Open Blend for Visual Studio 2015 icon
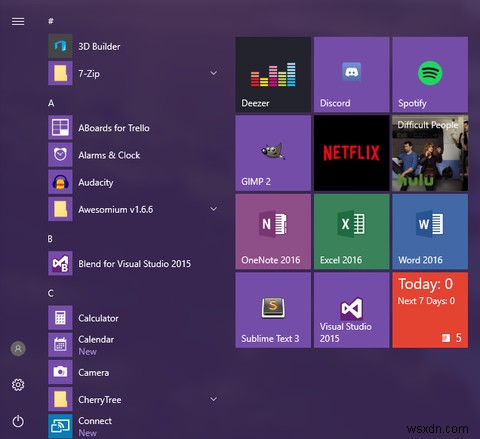 point(60,263)
